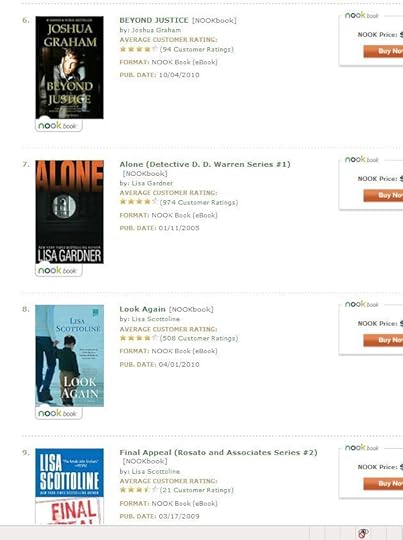Open Alone (Detective D. D. Warren Series #1) link
The height and width of the screenshot is (540, 403).
tap(205, 164)
